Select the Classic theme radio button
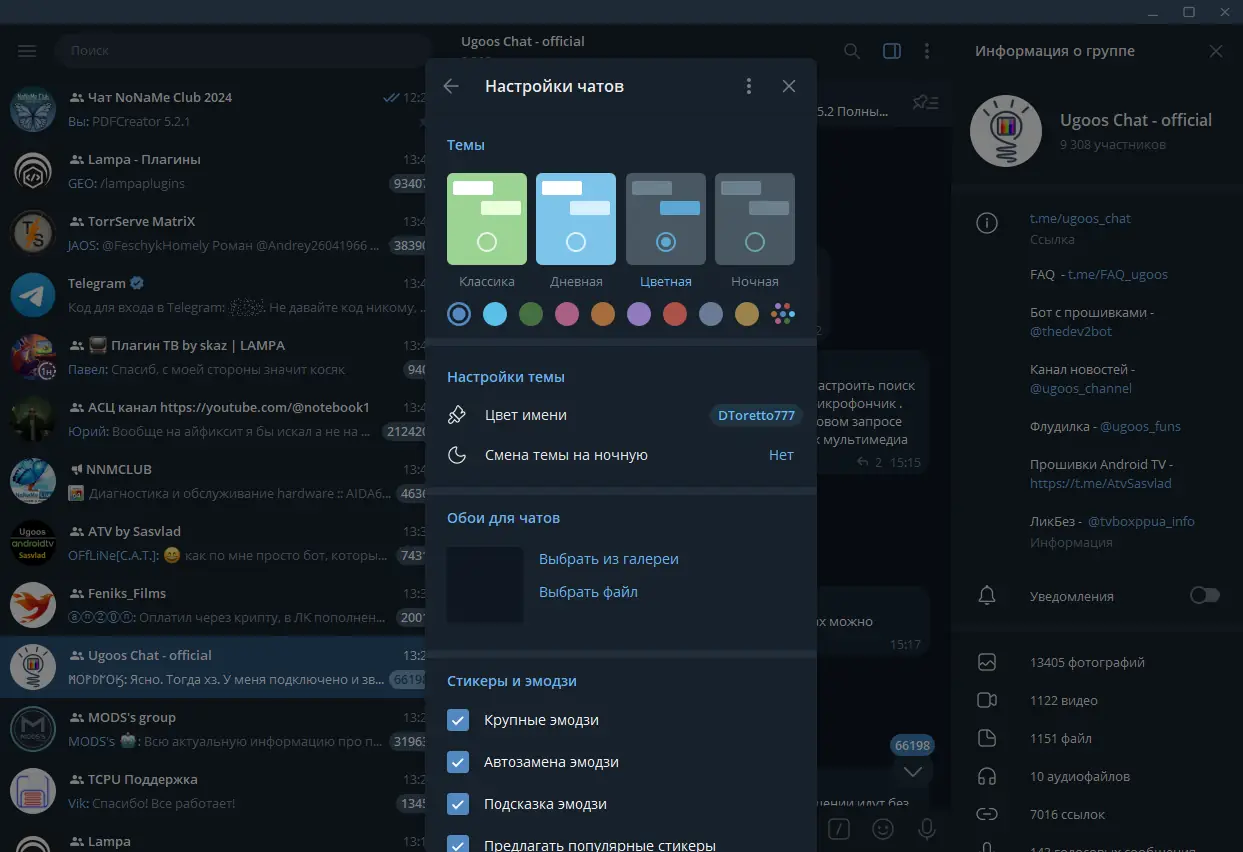Screen dimensions: 1243x852 point(487,242)
